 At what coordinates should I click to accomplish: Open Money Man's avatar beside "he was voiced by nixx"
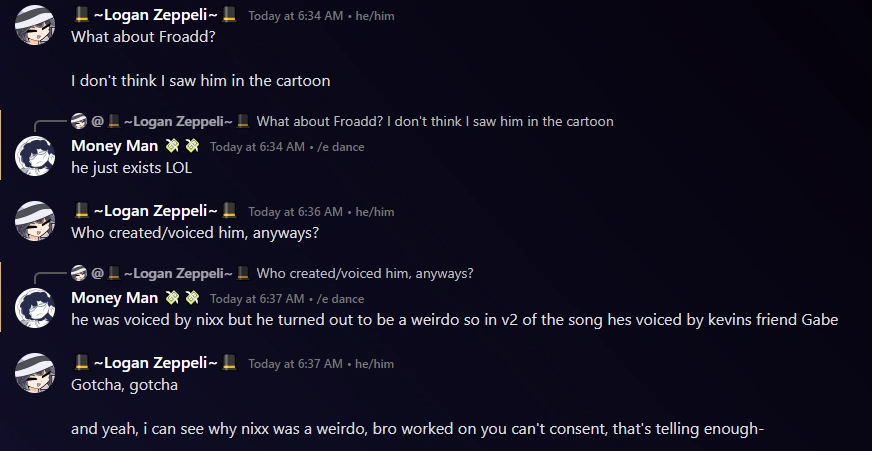(35, 308)
